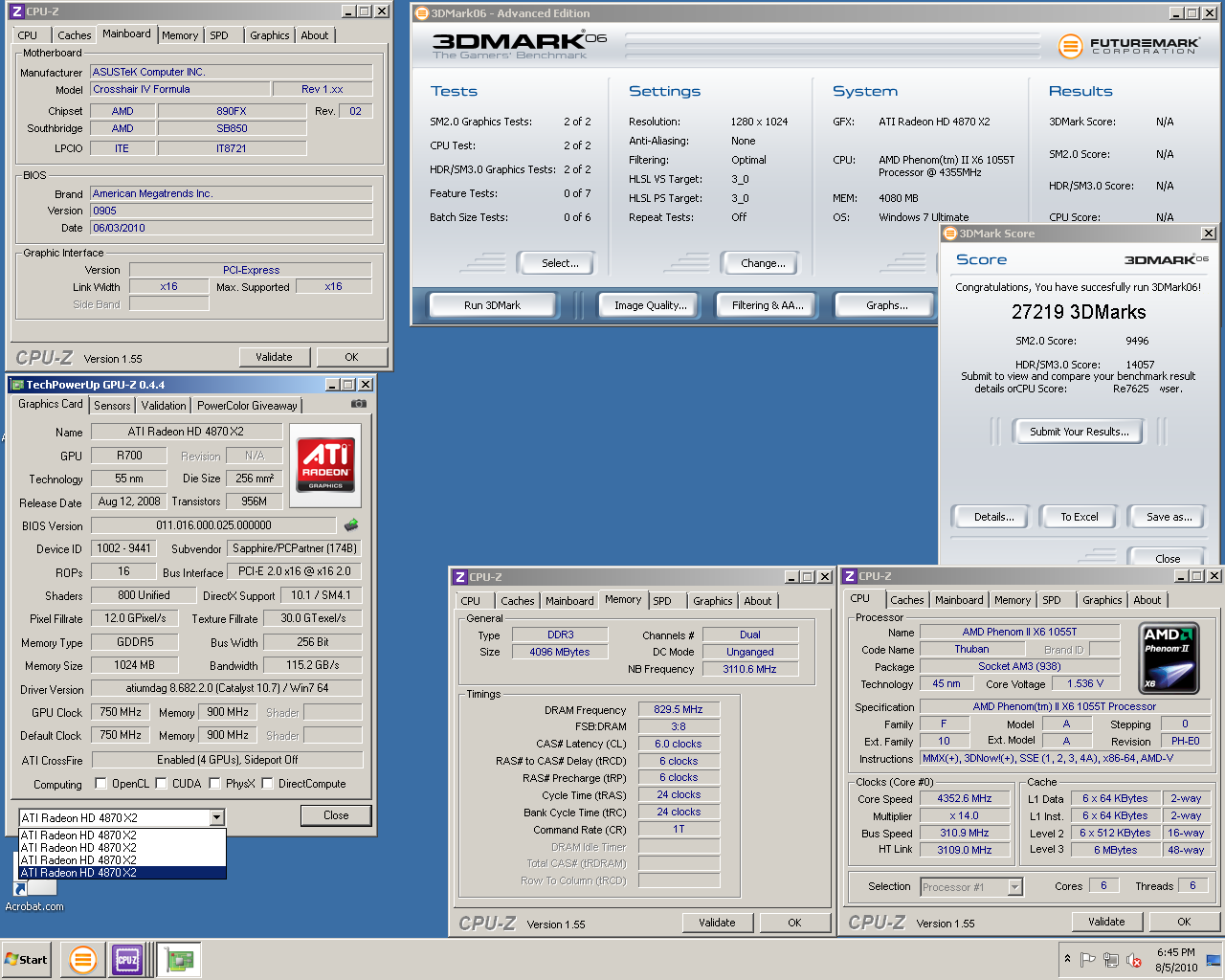Click the show desktop icon beside the clock
Screen dimensions: 1225x980
click(x=1214, y=960)
